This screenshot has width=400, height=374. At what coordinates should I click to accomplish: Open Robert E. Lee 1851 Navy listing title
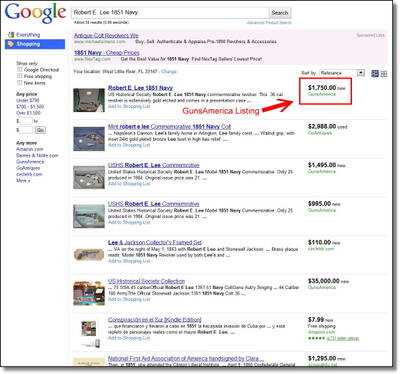(140, 88)
